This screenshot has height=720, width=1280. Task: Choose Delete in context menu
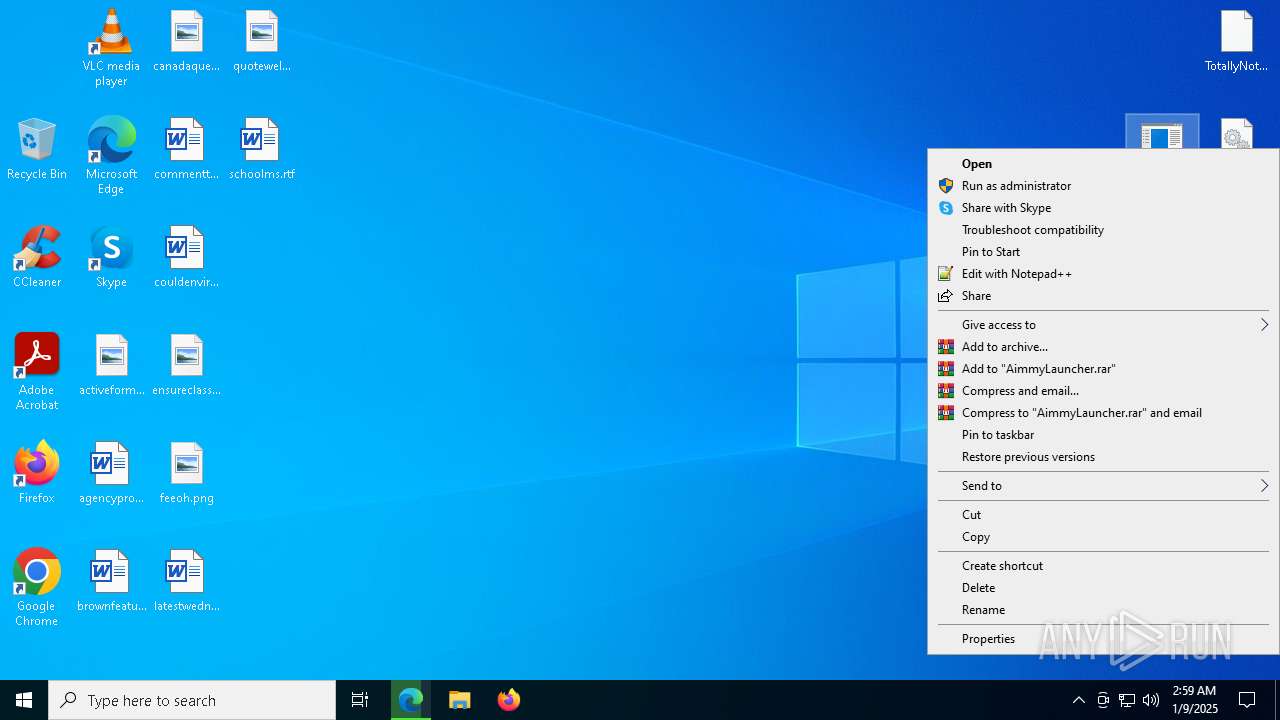(x=1103, y=588)
